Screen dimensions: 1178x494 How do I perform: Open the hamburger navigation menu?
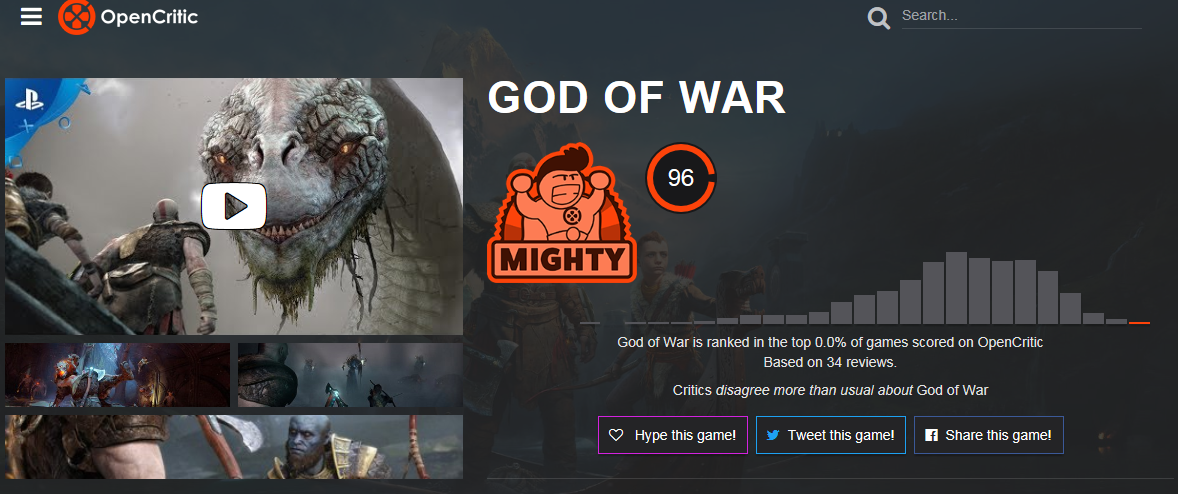(x=32, y=17)
